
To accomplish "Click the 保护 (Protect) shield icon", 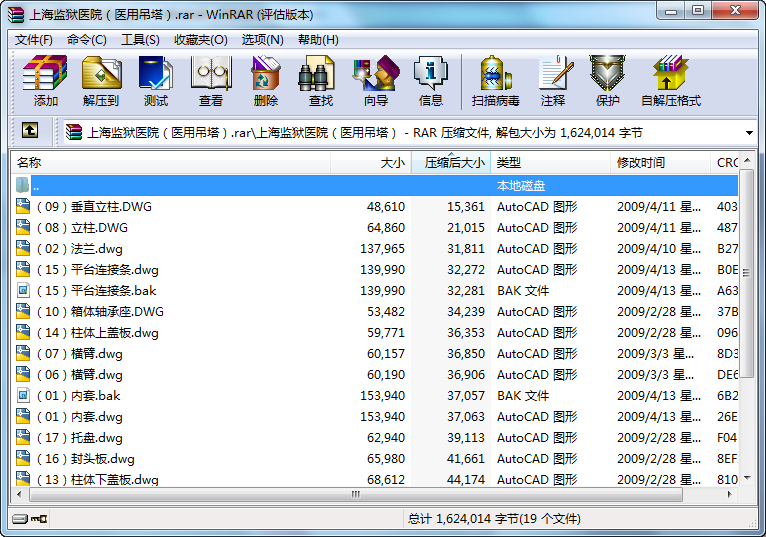I will 607,81.
